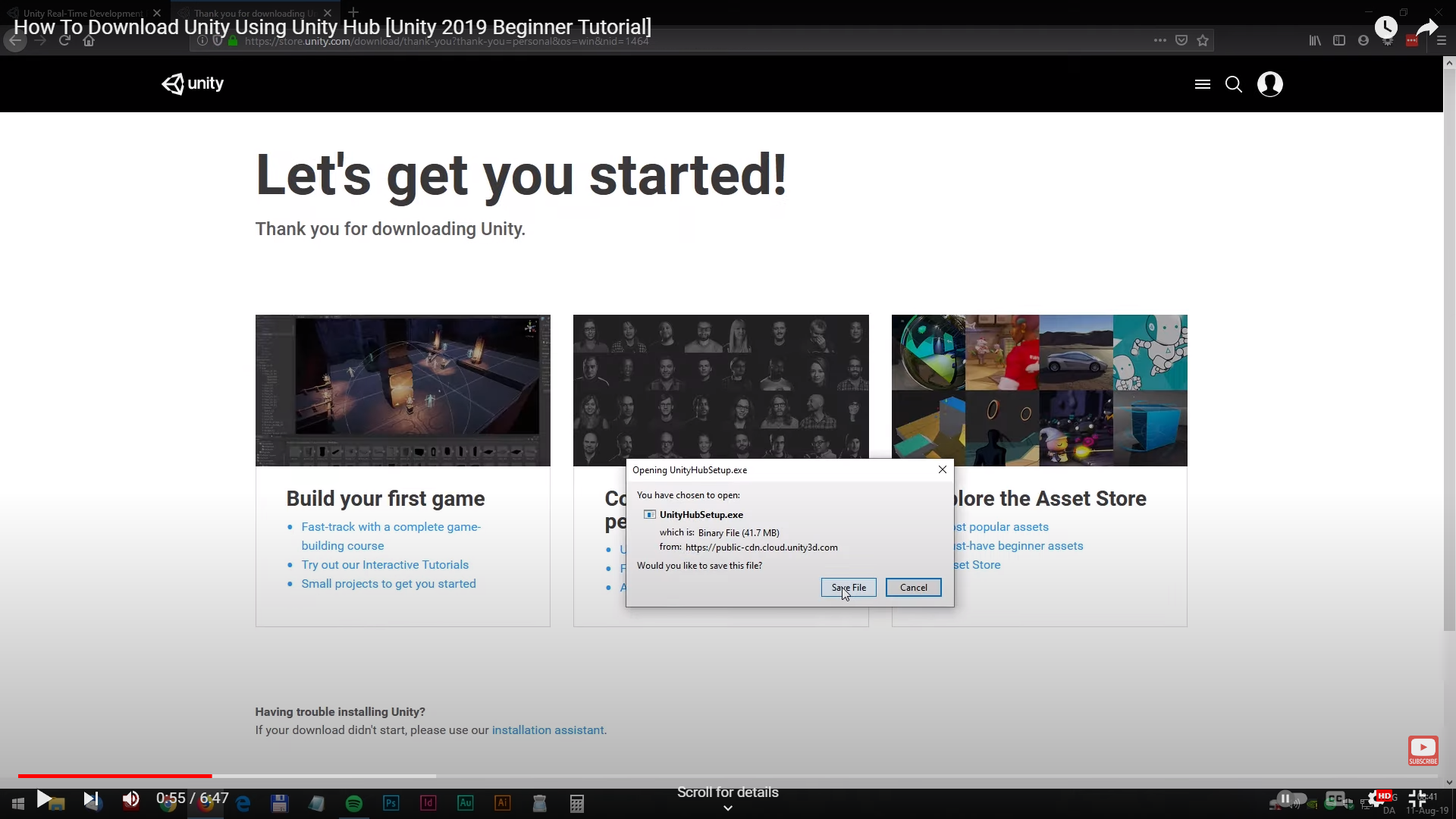This screenshot has height=819, width=1456.
Task: Click the Build your first game thumbnail
Action: [x=403, y=391]
